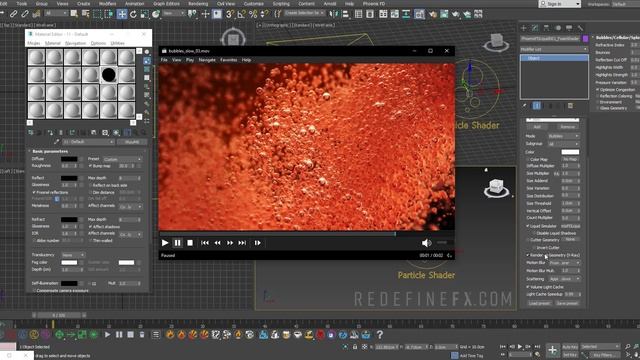Open the Favorites menu in media player
This screenshot has height=360, width=640.
pyautogui.click(x=229, y=60)
